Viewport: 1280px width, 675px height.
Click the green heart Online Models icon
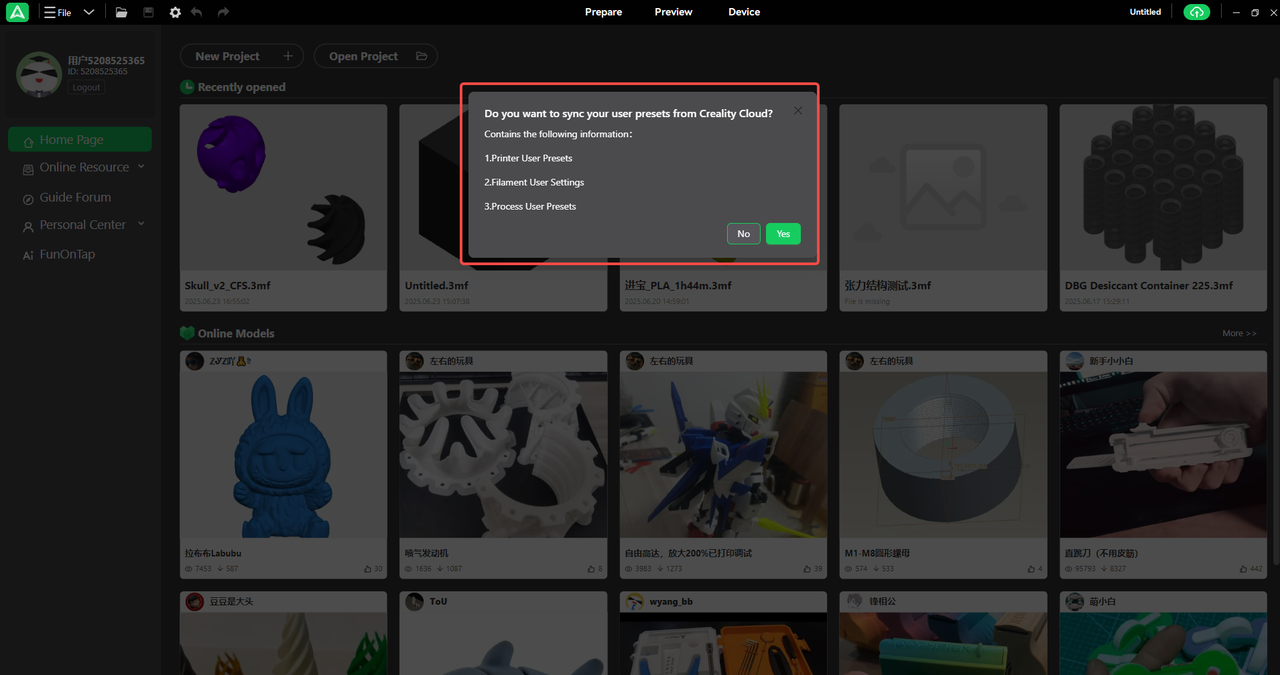187,333
